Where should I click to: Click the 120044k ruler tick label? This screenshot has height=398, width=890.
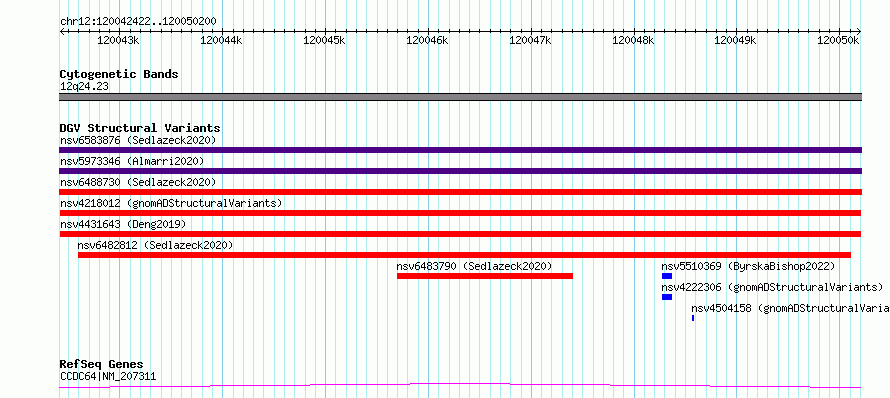(x=221, y=40)
